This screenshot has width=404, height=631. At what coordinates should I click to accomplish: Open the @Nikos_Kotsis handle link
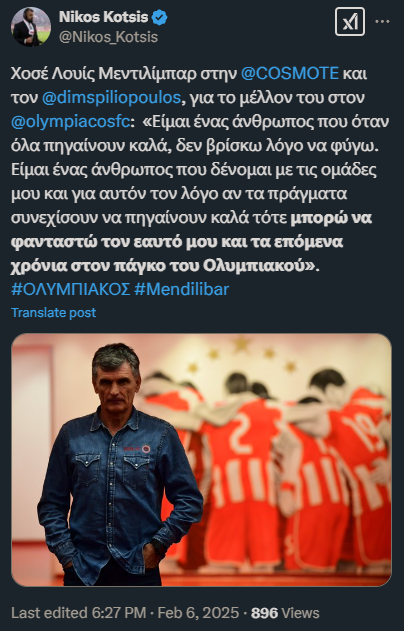(x=108, y=37)
